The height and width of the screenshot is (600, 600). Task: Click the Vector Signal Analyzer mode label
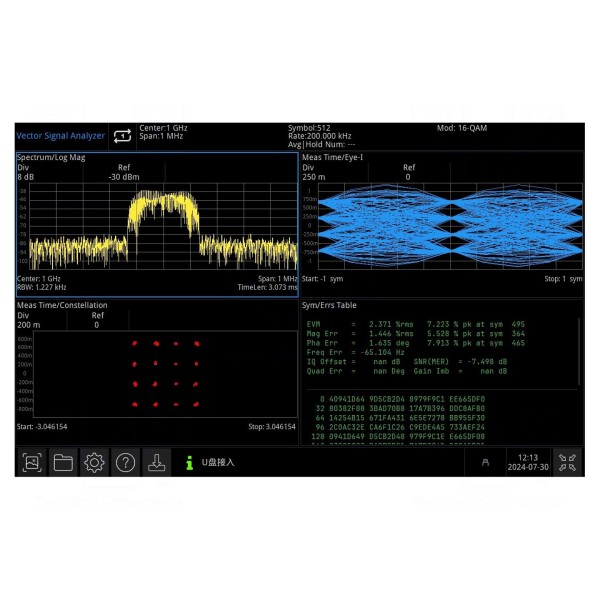[x=59, y=136]
